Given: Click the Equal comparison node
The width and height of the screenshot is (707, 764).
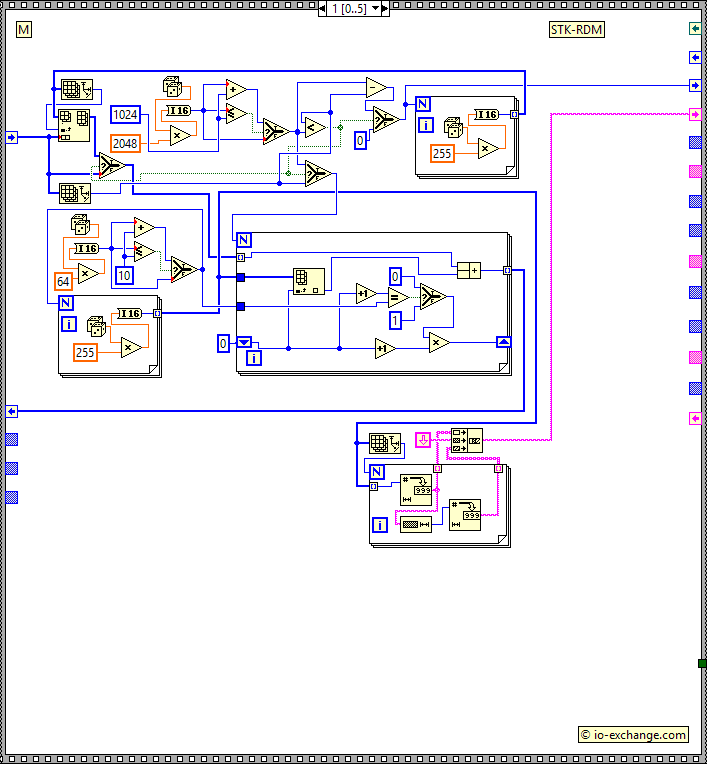Looking at the screenshot, I should pyautogui.click(x=399, y=297).
